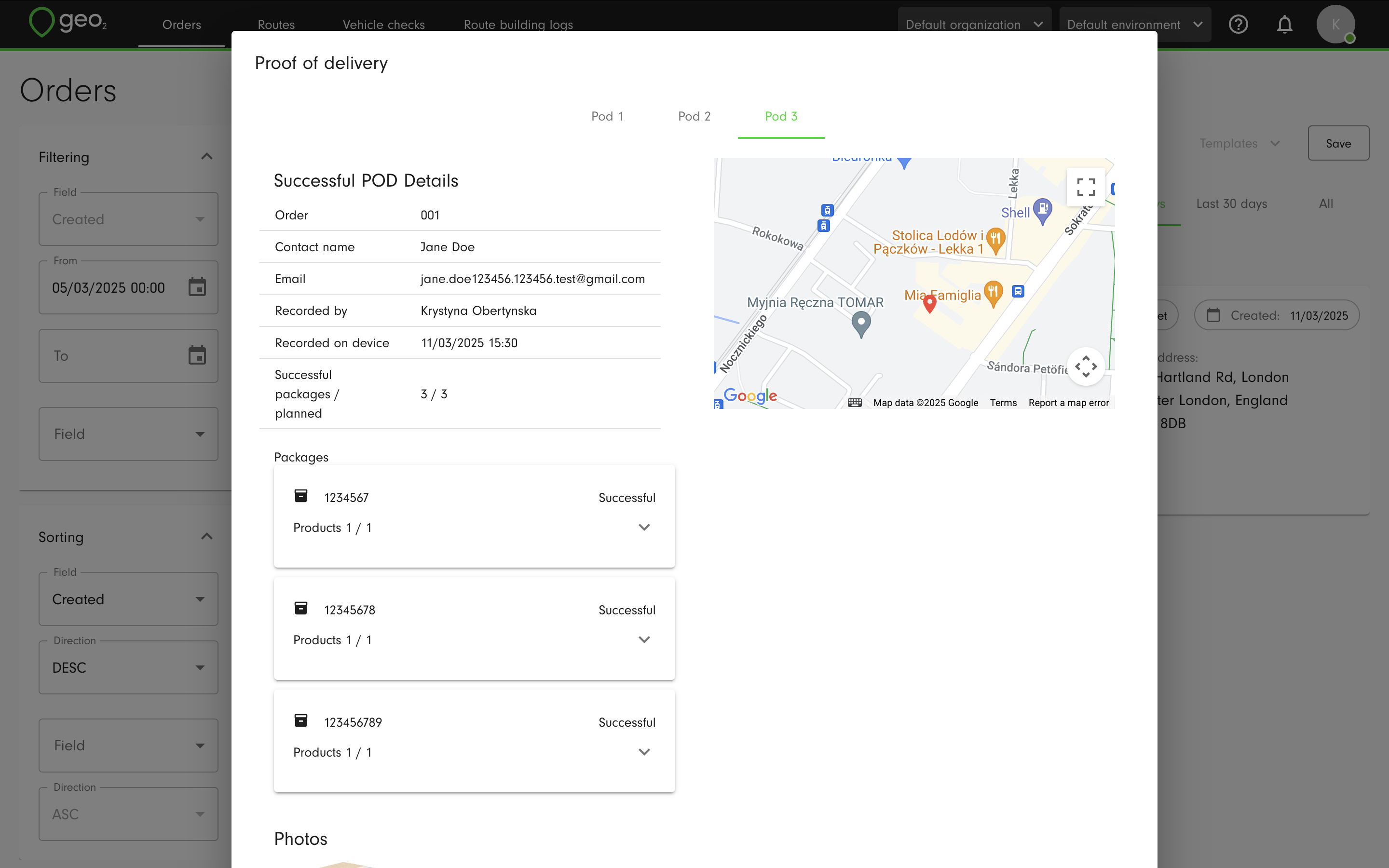
Task: Click the order number 001 value
Action: [x=430, y=215]
